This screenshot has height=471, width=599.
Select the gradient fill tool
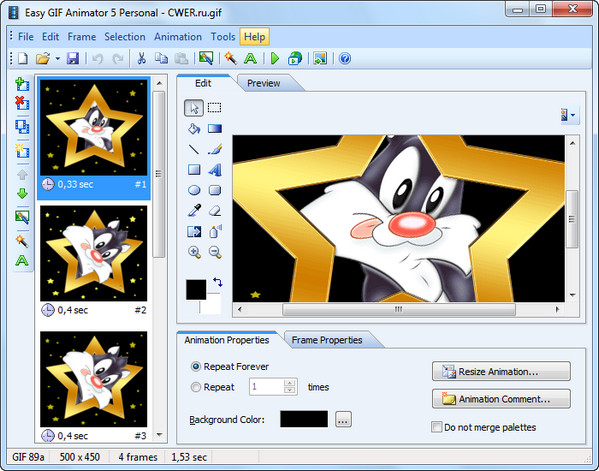[215, 129]
